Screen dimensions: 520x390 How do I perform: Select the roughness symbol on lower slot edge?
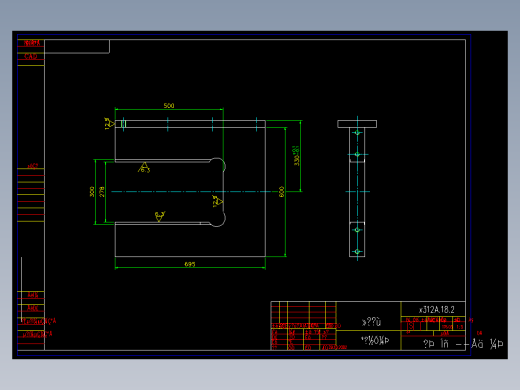pyautogui.click(x=160, y=216)
